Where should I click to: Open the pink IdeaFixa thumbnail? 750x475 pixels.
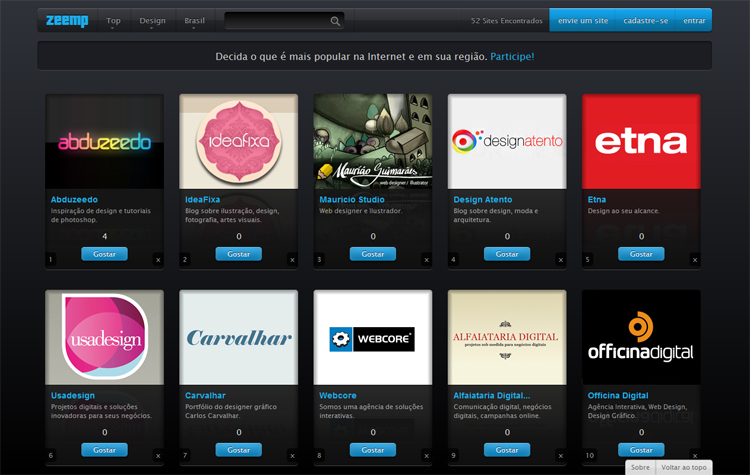pos(239,142)
